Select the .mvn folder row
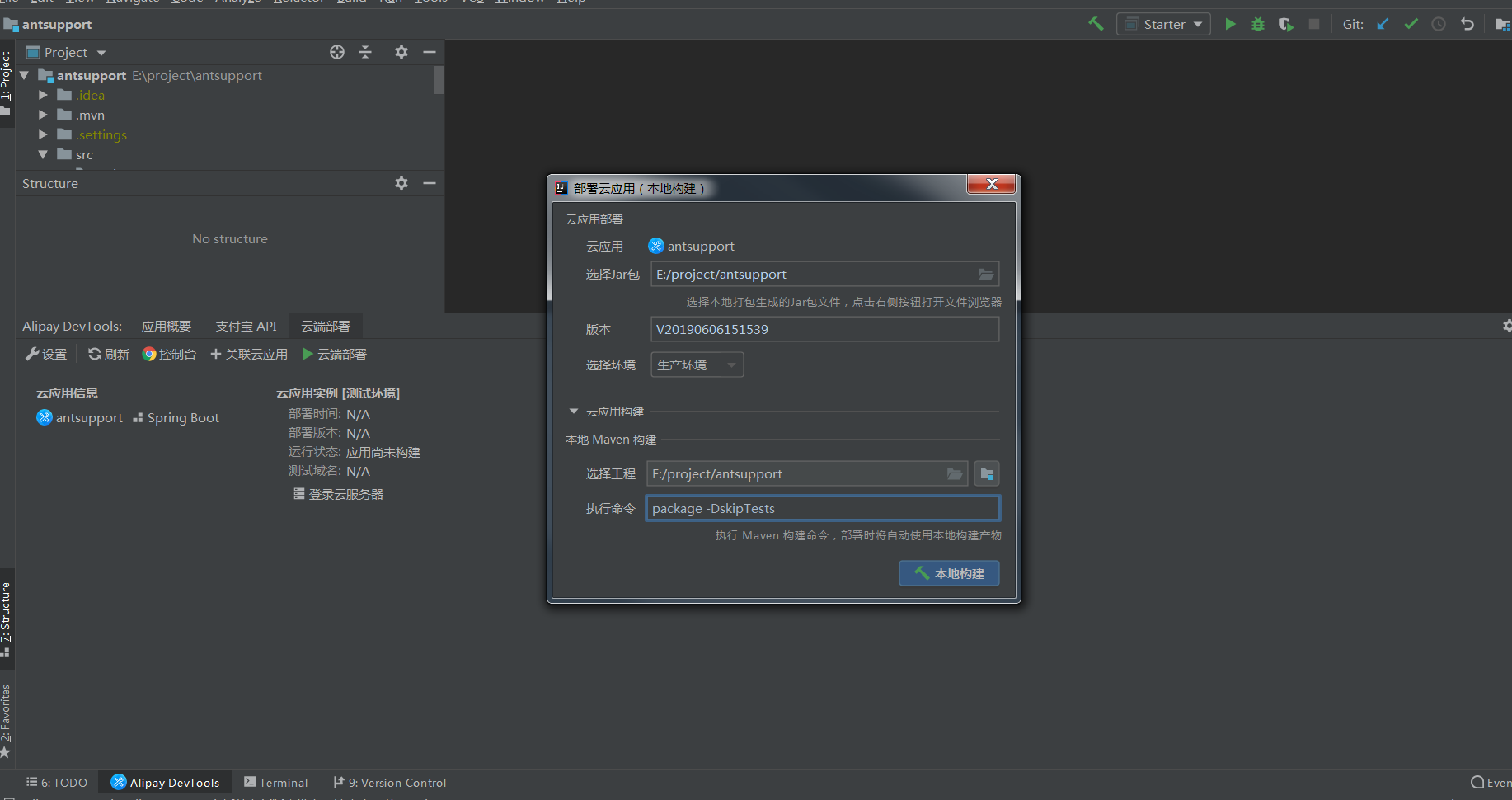Image resolution: width=1512 pixels, height=800 pixels. pos(224,115)
